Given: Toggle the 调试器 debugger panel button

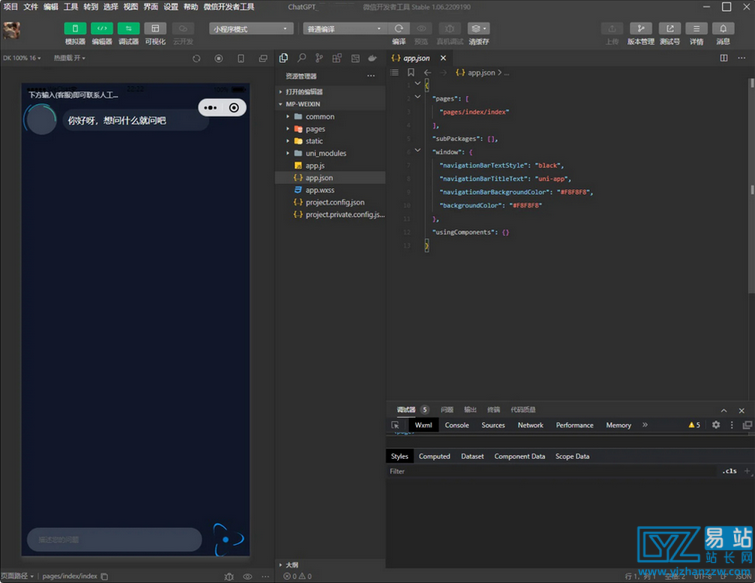Looking at the screenshot, I should click(x=129, y=29).
